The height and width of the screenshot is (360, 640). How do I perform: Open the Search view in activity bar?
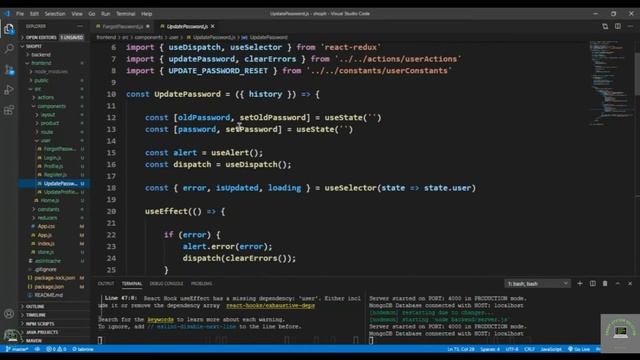[x=9, y=49]
